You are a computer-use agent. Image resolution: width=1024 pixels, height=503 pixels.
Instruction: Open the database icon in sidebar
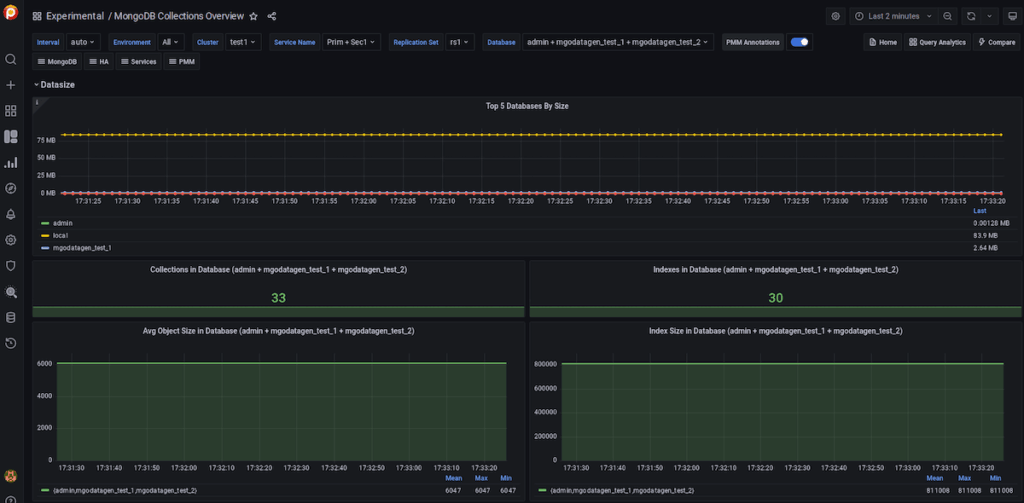10,317
